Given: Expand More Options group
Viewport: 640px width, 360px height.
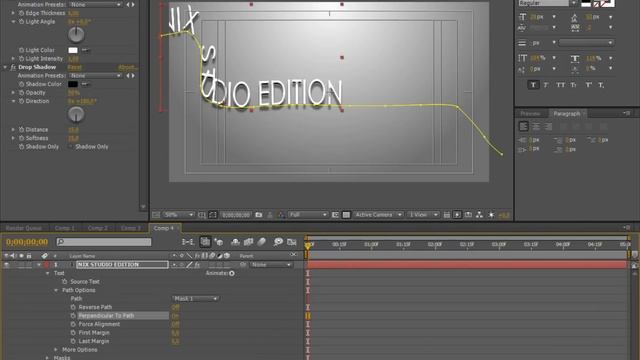Looking at the screenshot, I should point(56,350).
